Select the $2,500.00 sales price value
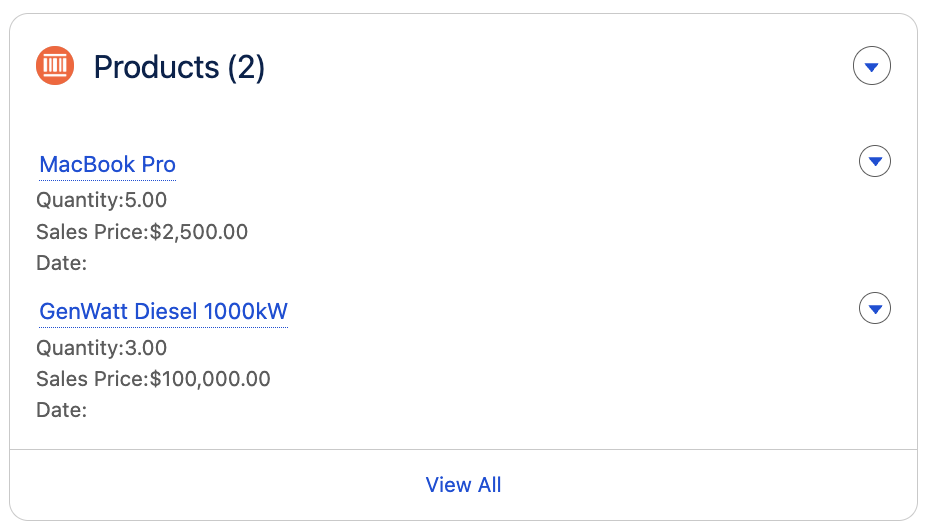 (x=198, y=232)
